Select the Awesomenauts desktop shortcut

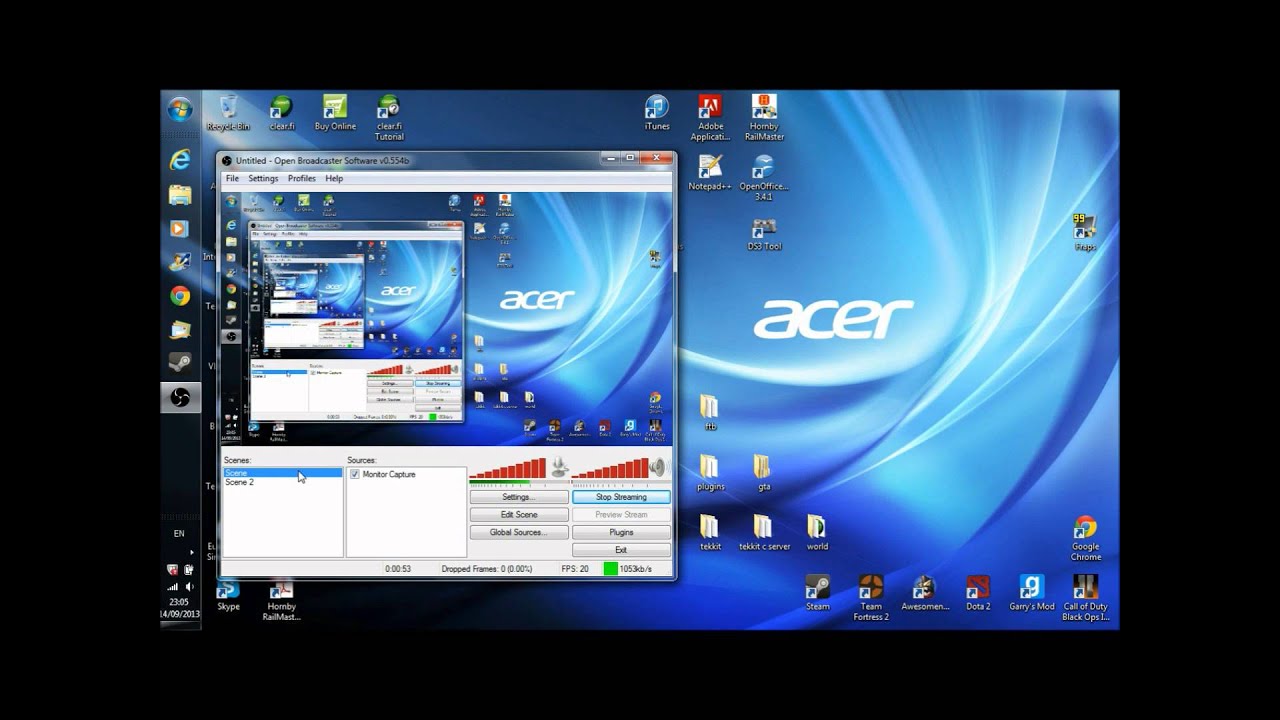(x=925, y=593)
